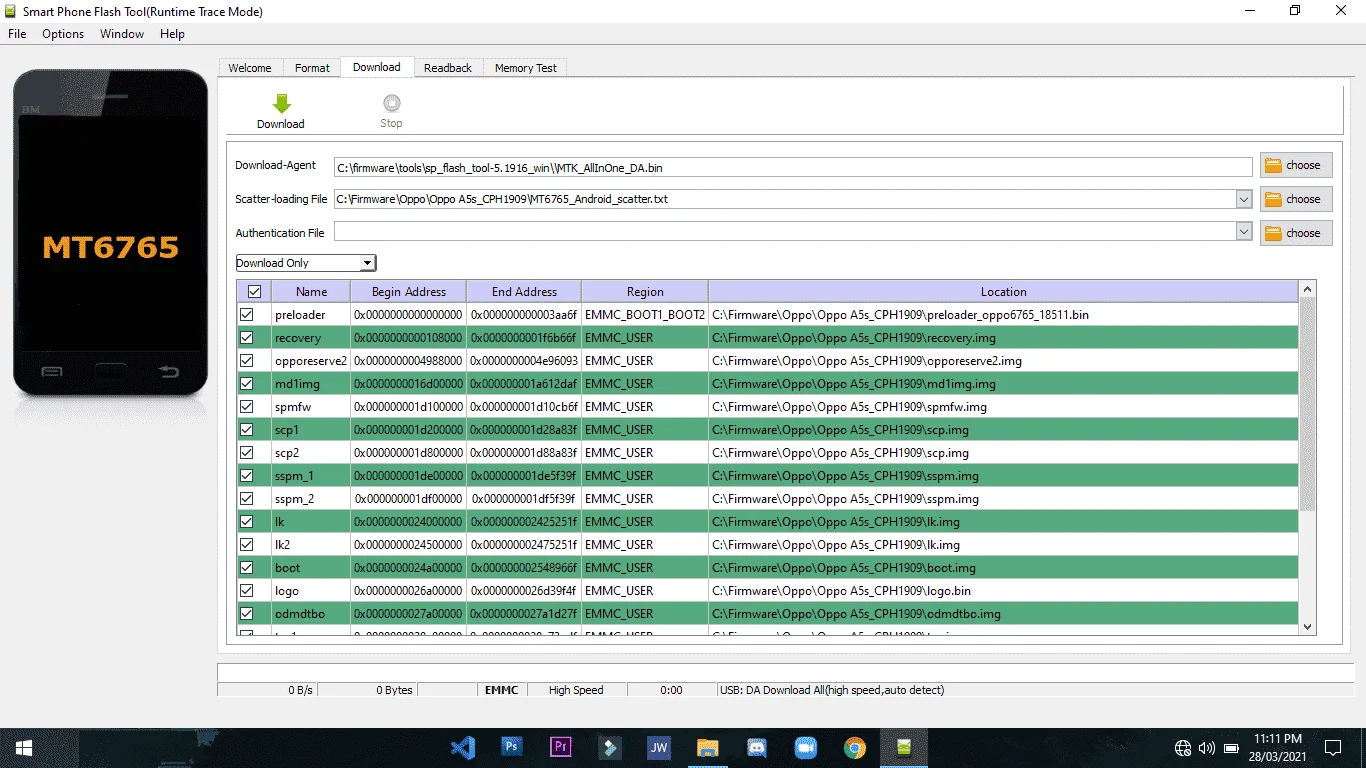Image resolution: width=1366 pixels, height=768 pixels.
Task: Toggle the opporeserve2 row checkbox
Action: [246, 361]
